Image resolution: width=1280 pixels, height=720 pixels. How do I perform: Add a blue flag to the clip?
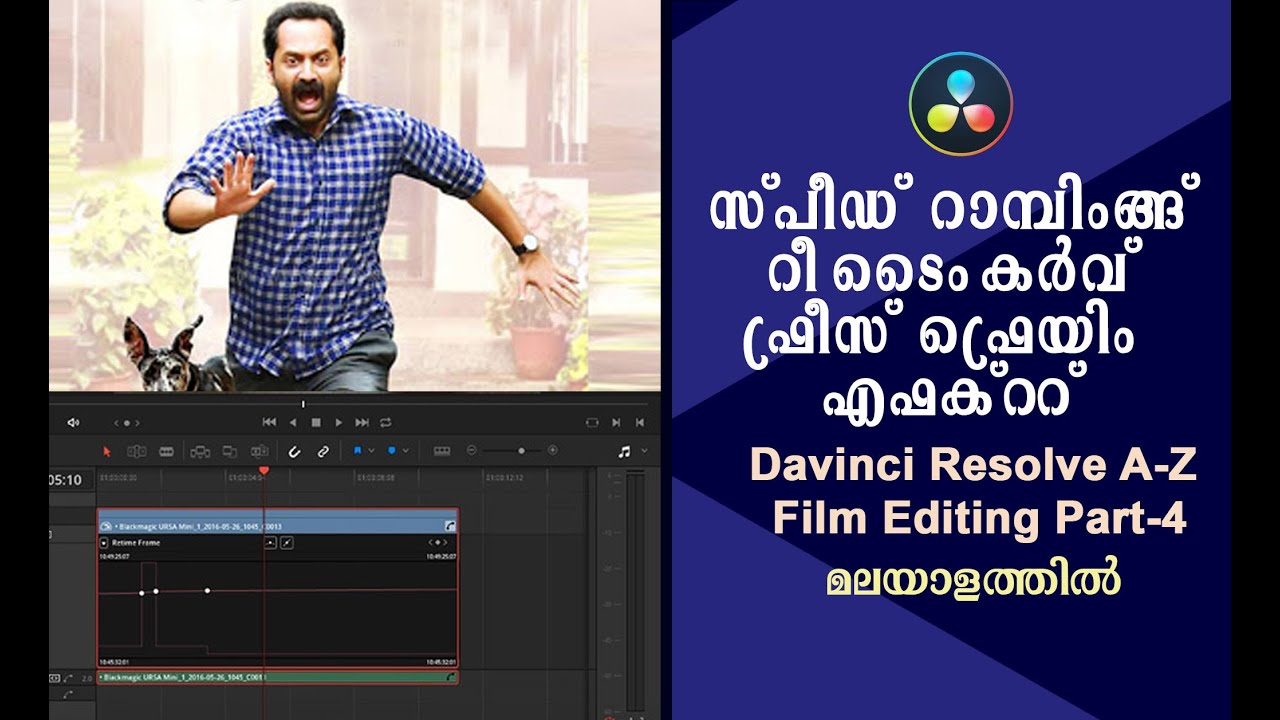(x=357, y=450)
